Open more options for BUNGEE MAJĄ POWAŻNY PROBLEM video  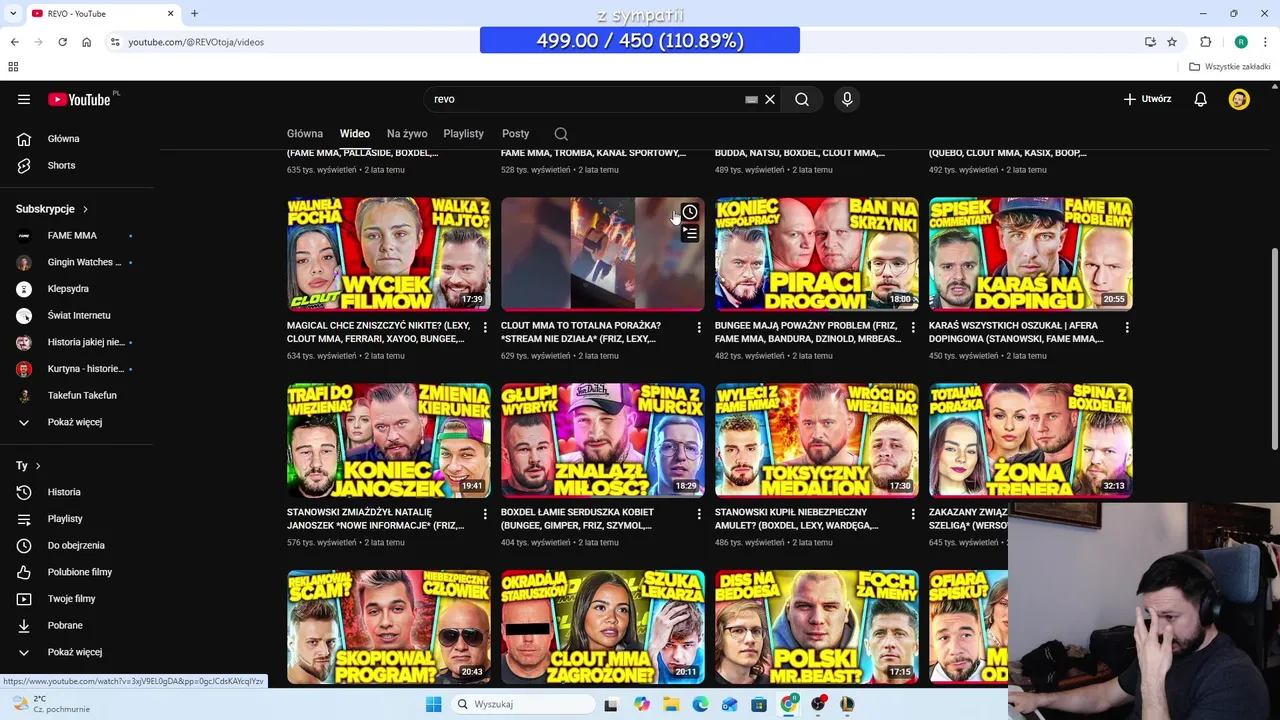[x=913, y=327]
